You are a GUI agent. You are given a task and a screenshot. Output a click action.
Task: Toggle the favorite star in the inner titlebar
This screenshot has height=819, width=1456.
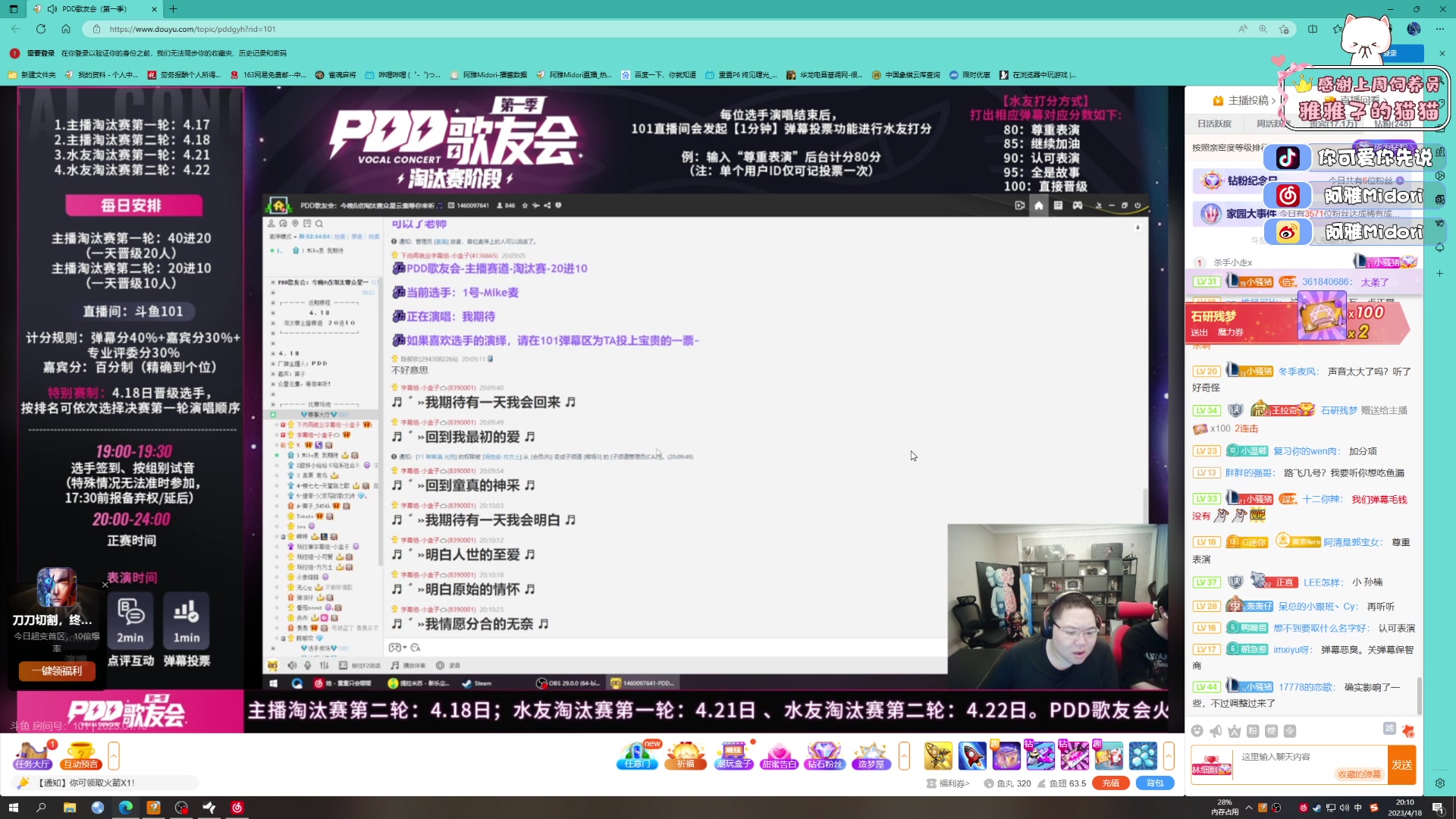525,206
